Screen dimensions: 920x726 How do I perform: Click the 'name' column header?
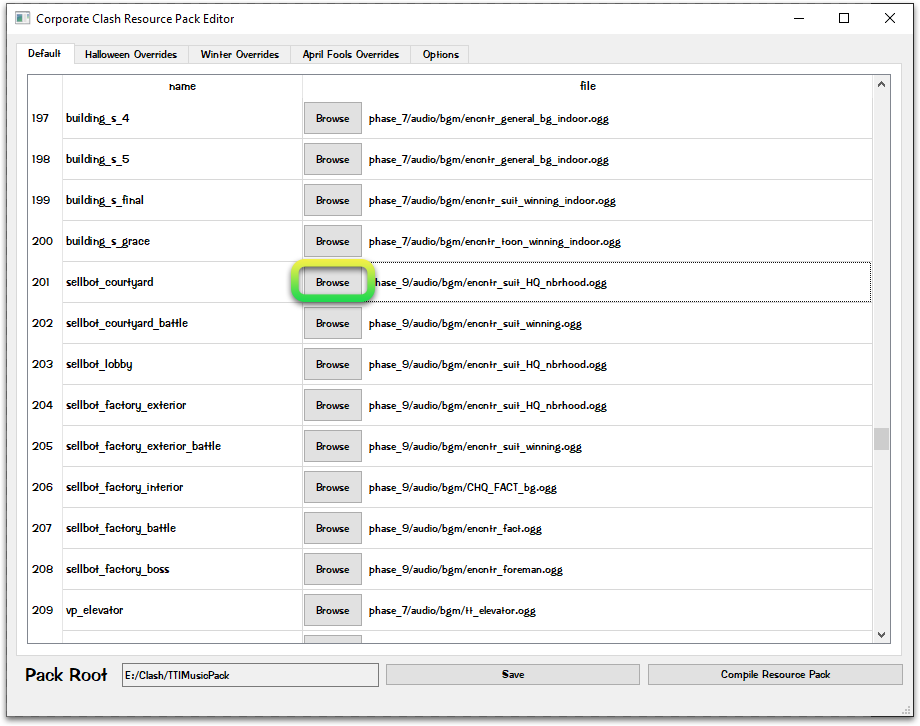pyautogui.click(x=182, y=86)
